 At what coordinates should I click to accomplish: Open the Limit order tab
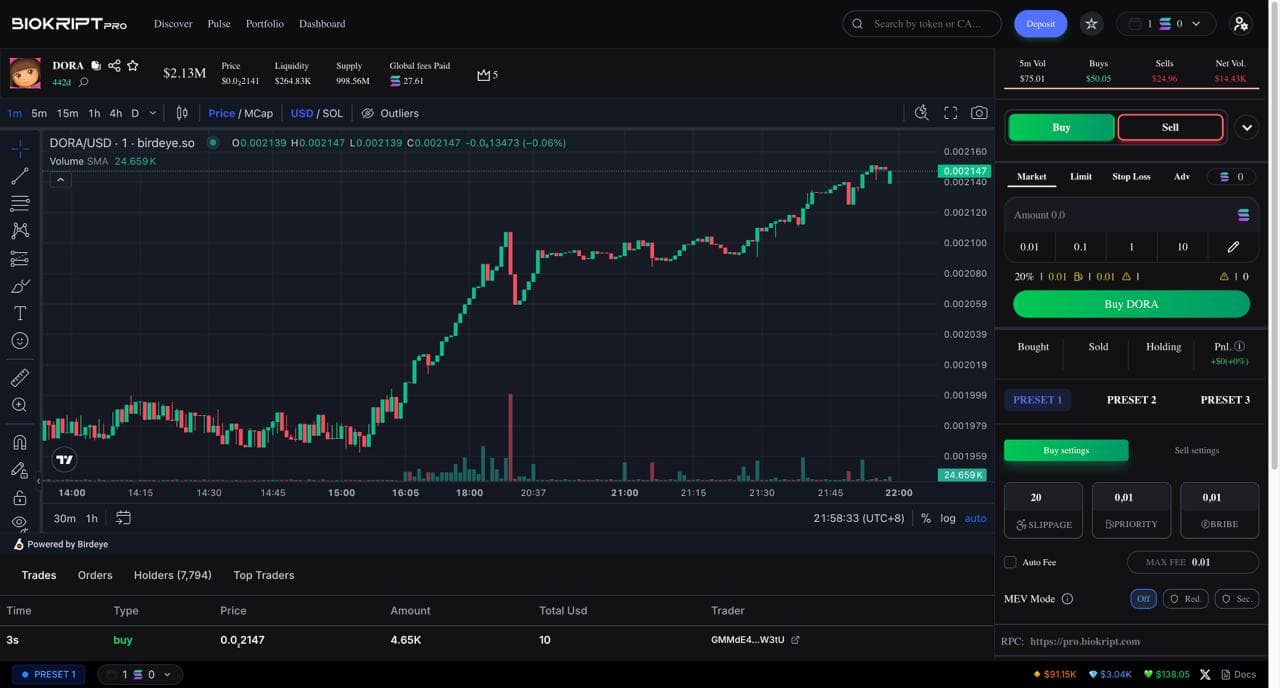[1080, 177]
